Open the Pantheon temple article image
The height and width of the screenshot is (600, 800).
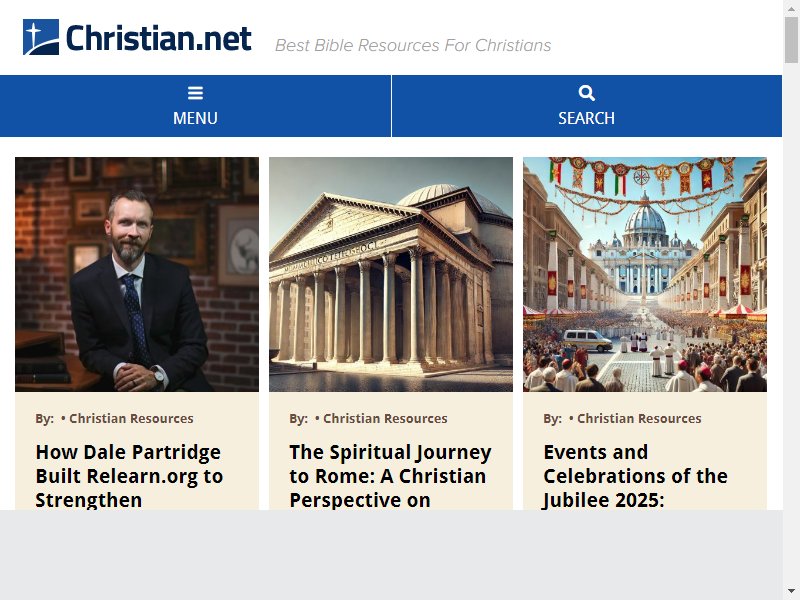coord(391,274)
